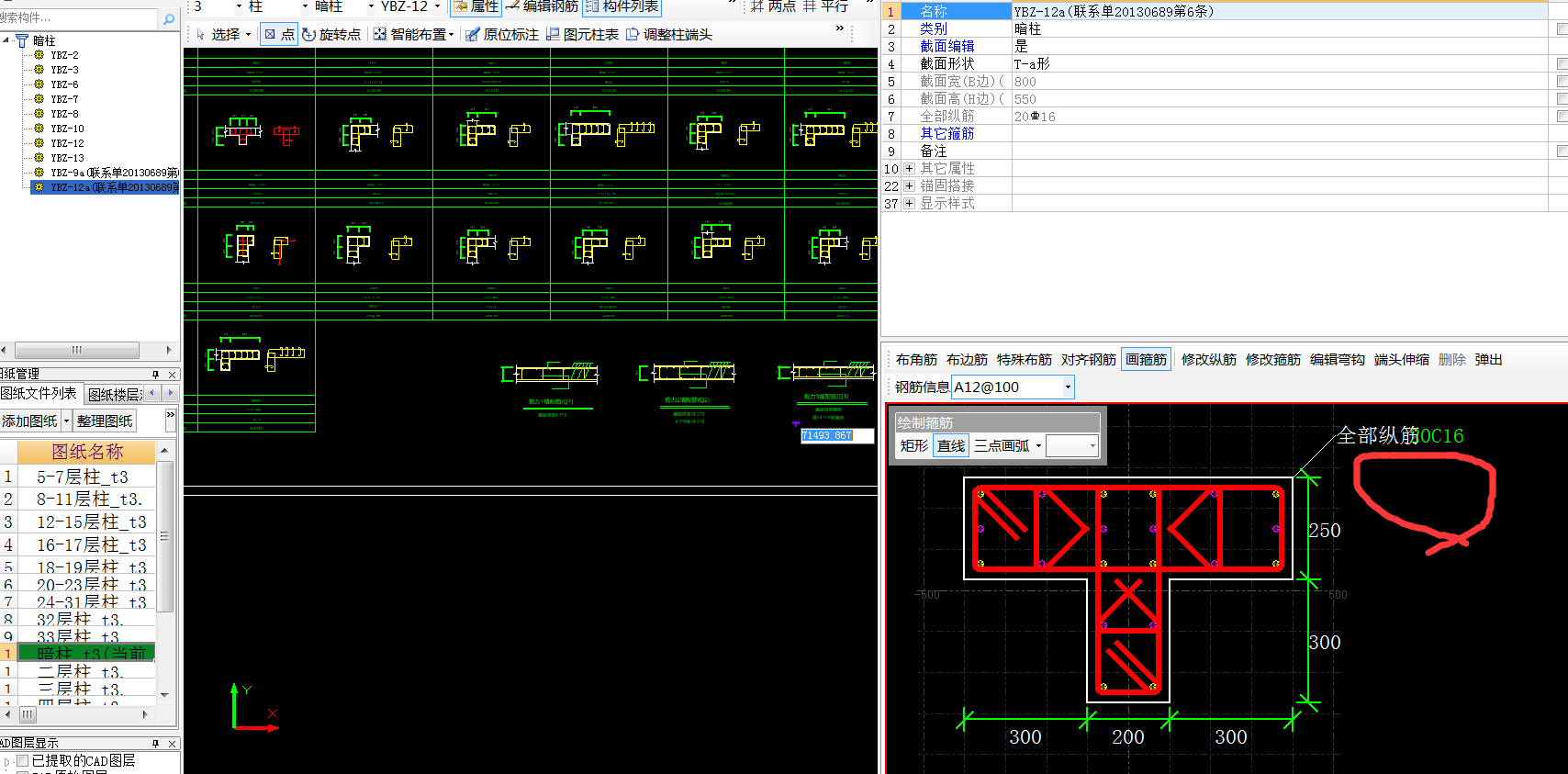Select the 布角筋 corner rebar command
The height and width of the screenshot is (774, 1568).
916,360
